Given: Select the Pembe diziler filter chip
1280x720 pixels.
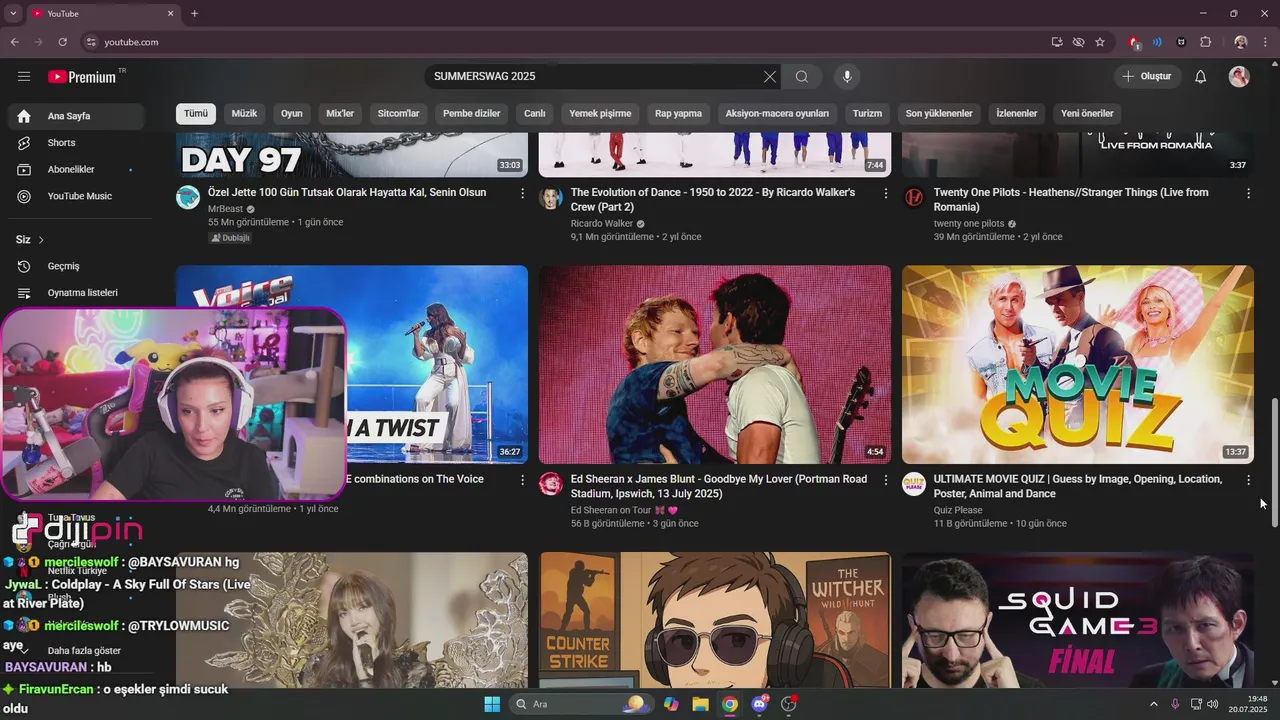Looking at the screenshot, I should [x=471, y=113].
